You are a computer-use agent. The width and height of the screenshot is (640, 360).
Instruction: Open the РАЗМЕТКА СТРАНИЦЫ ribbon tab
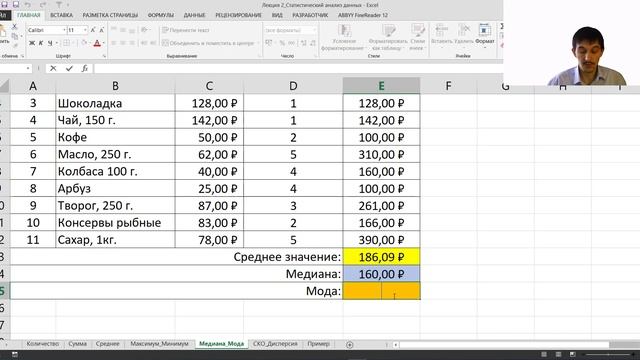(110, 15)
